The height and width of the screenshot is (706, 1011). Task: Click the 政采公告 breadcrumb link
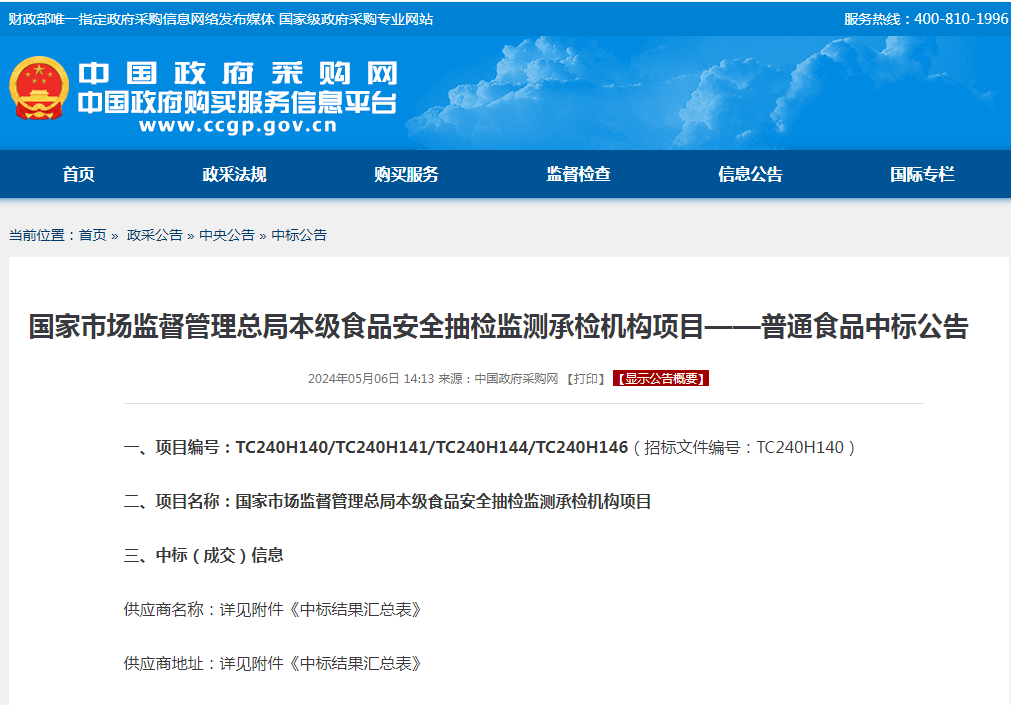click(155, 235)
